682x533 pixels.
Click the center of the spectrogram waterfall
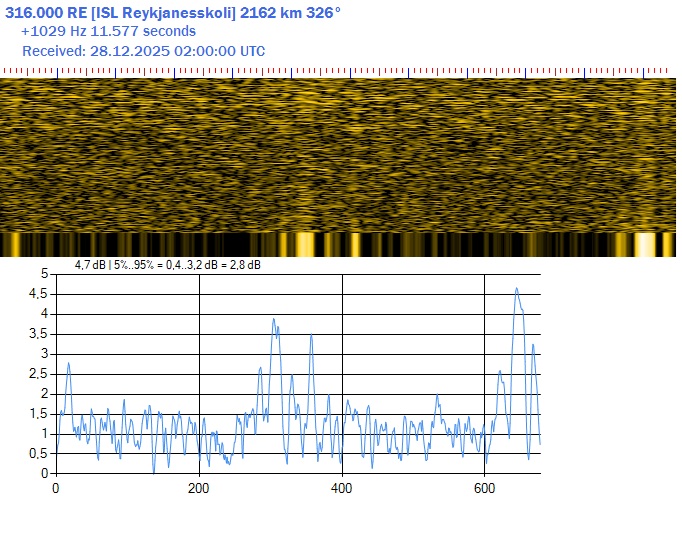tap(338, 155)
